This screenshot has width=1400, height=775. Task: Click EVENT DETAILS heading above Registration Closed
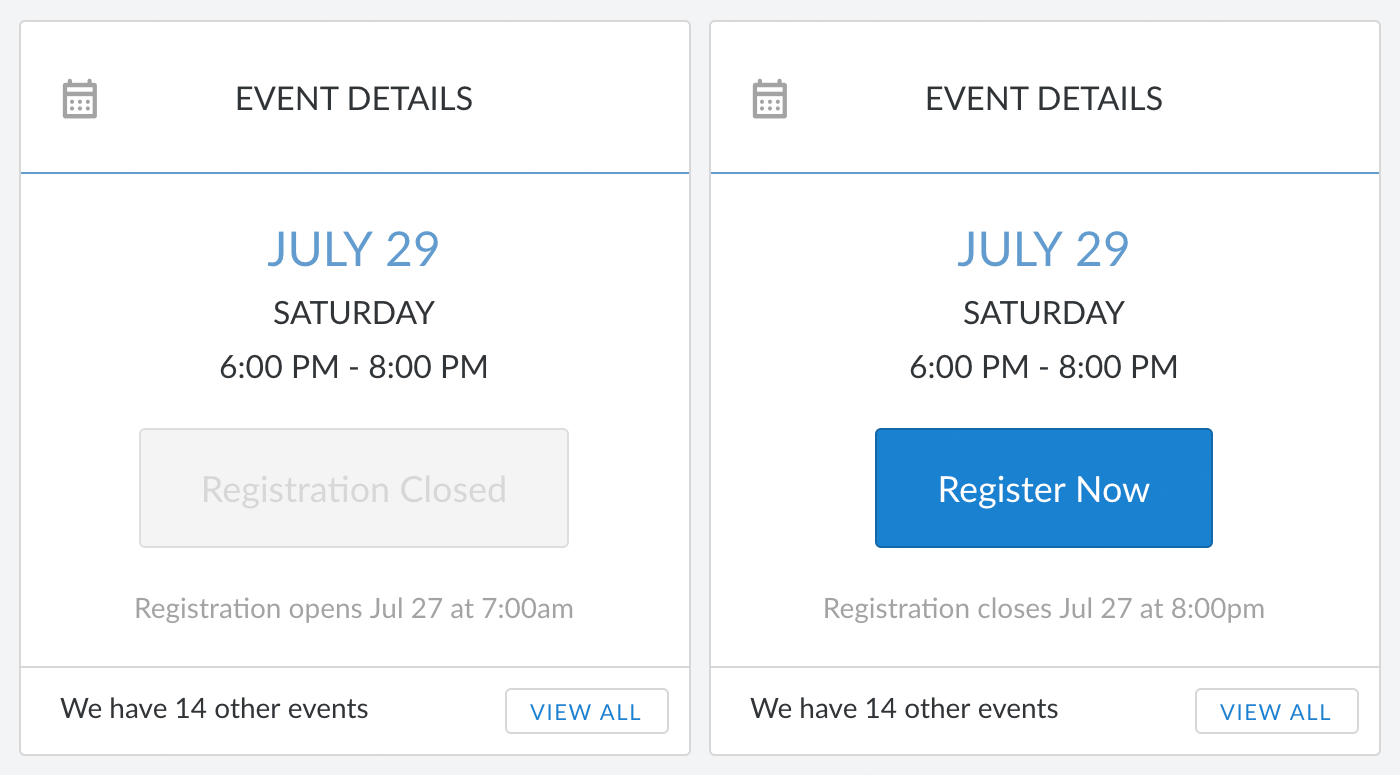[x=354, y=99]
